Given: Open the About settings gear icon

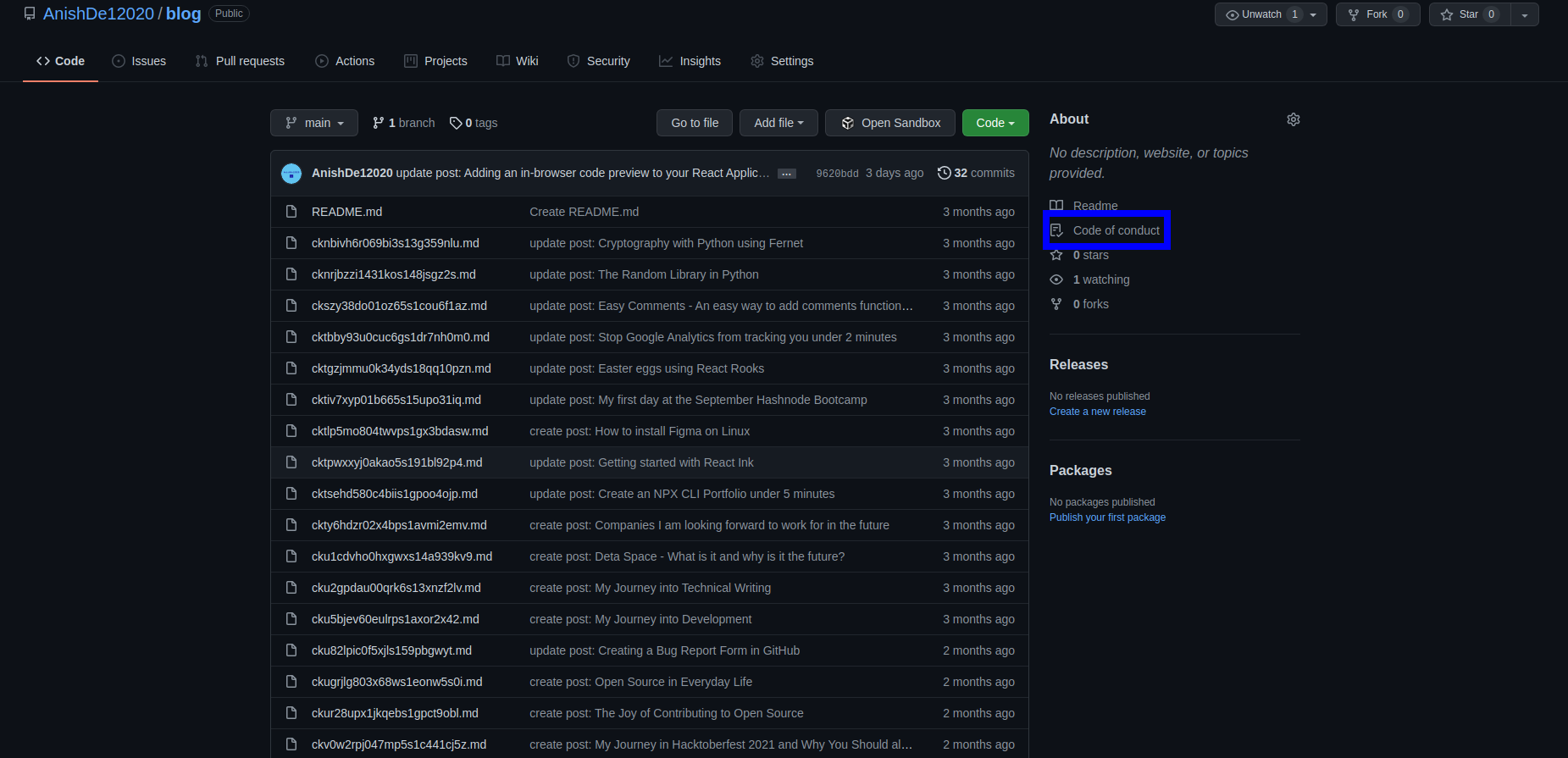Looking at the screenshot, I should click(x=1293, y=119).
